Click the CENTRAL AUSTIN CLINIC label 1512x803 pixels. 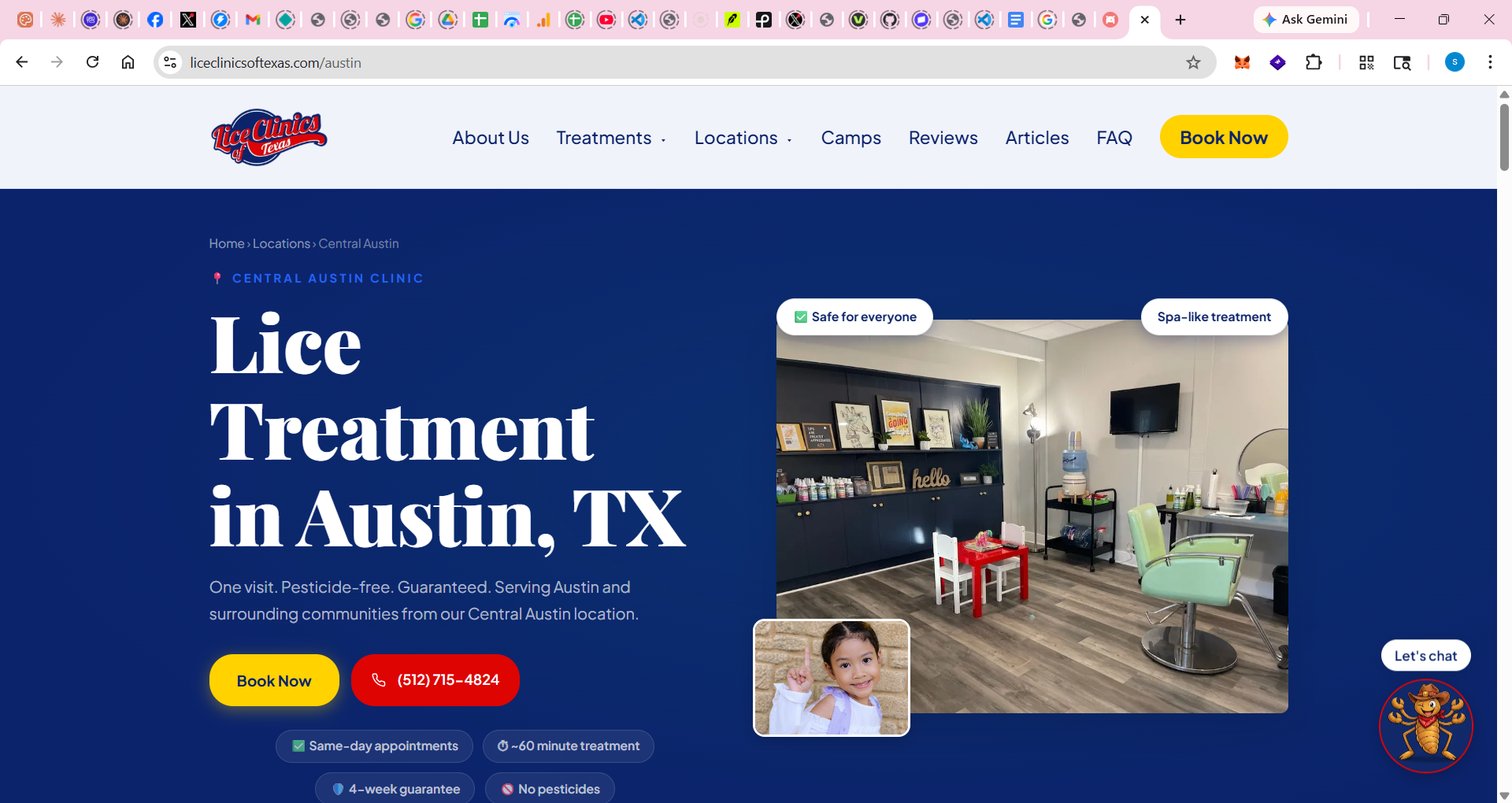click(x=328, y=278)
